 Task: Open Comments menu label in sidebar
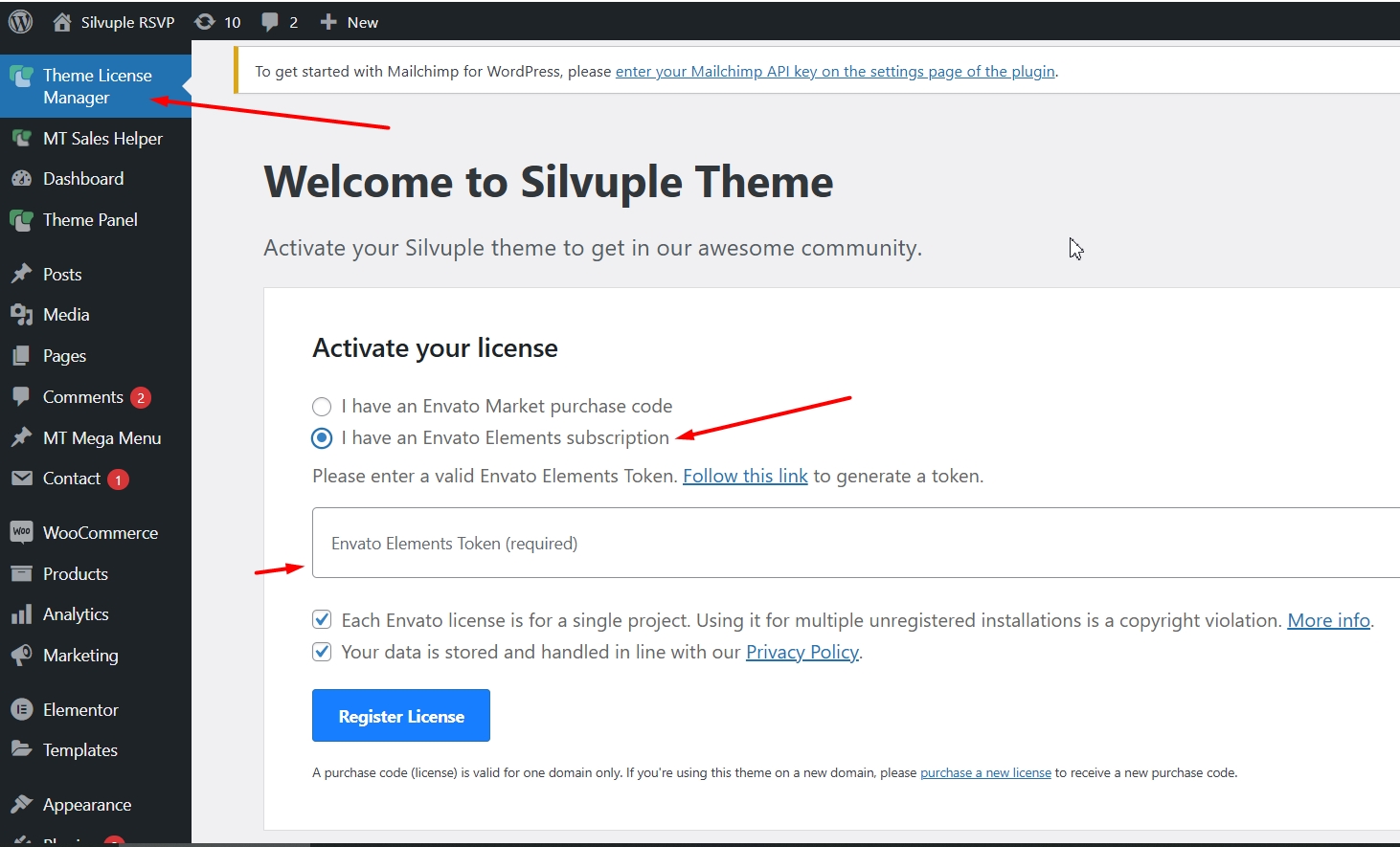(83, 397)
